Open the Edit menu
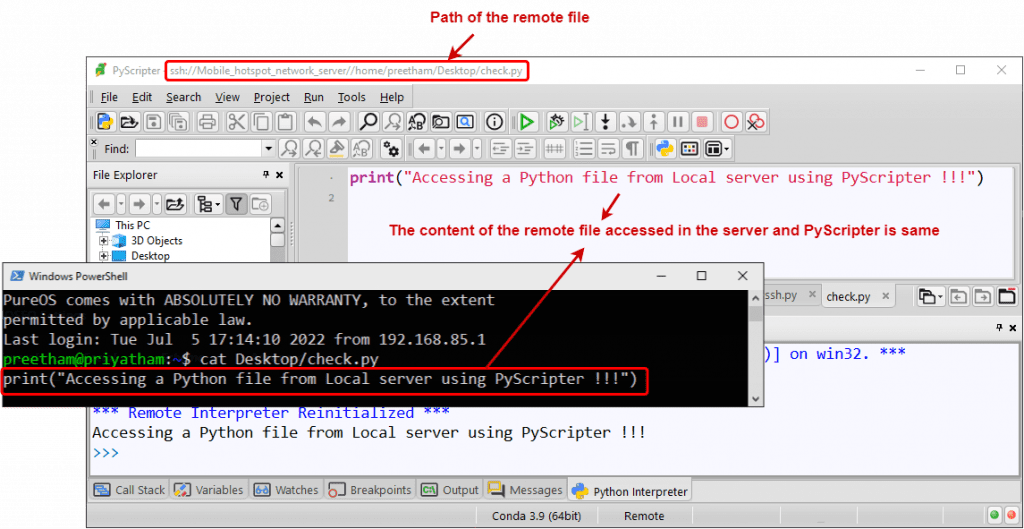The height and width of the screenshot is (529, 1024). pyautogui.click(x=142, y=97)
